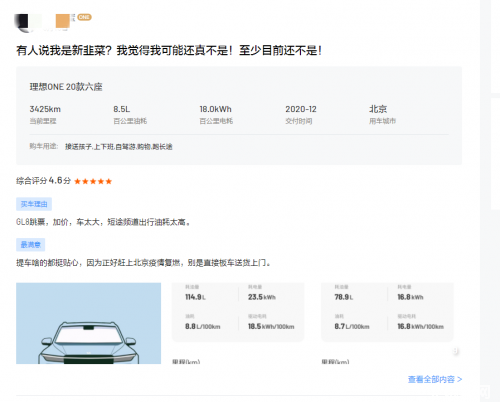Open the blue car illustration thumbnail

88,323
